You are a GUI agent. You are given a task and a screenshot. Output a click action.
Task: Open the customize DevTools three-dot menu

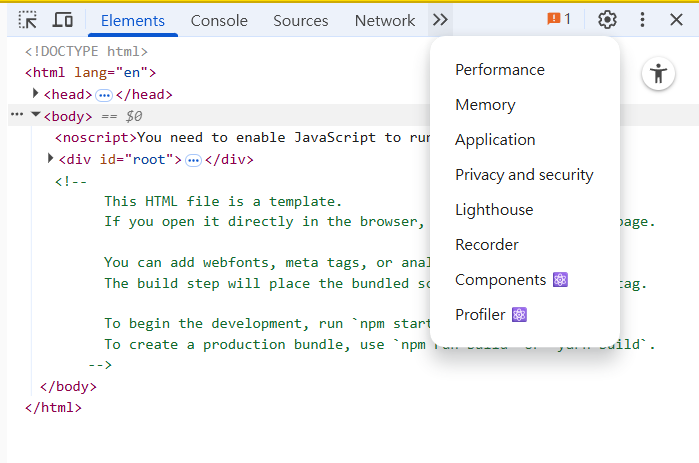tap(642, 20)
